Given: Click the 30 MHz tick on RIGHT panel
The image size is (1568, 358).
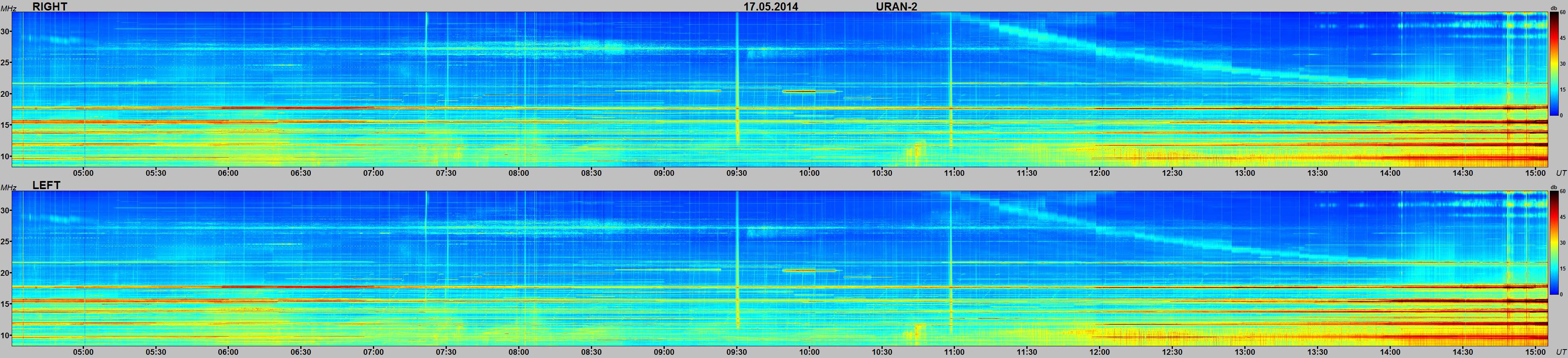Looking at the screenshot, I should tap(5, 31).
